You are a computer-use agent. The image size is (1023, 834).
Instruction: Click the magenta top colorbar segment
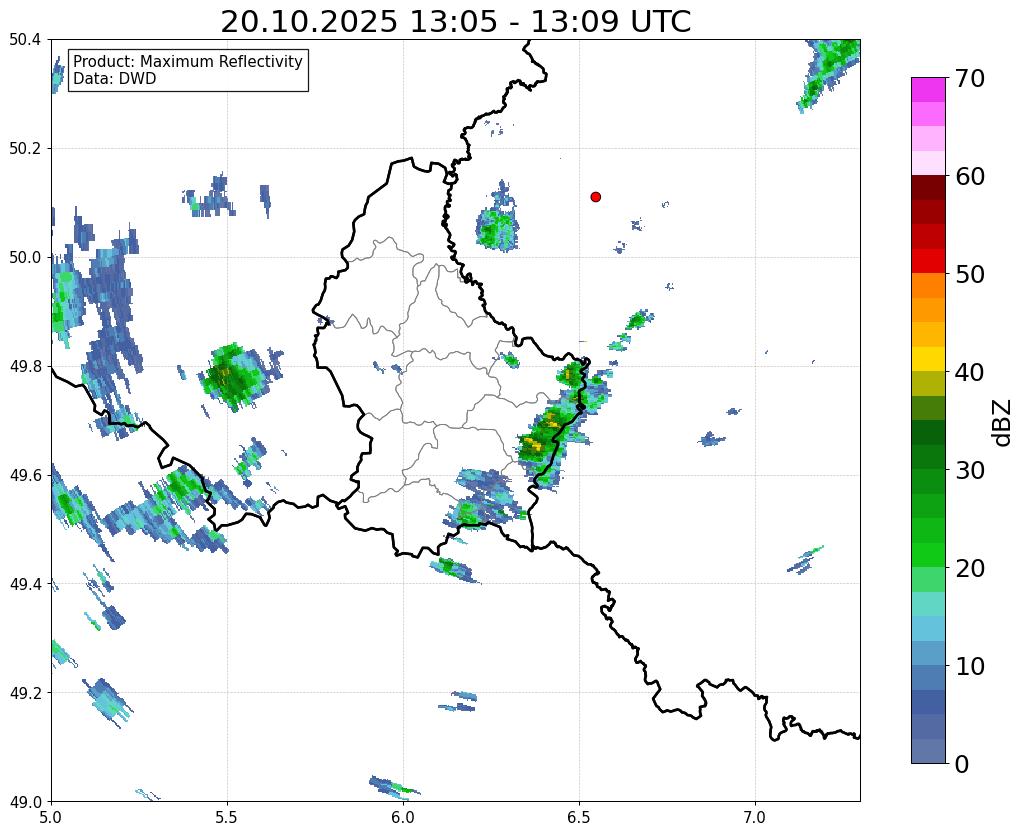point(928,90)
